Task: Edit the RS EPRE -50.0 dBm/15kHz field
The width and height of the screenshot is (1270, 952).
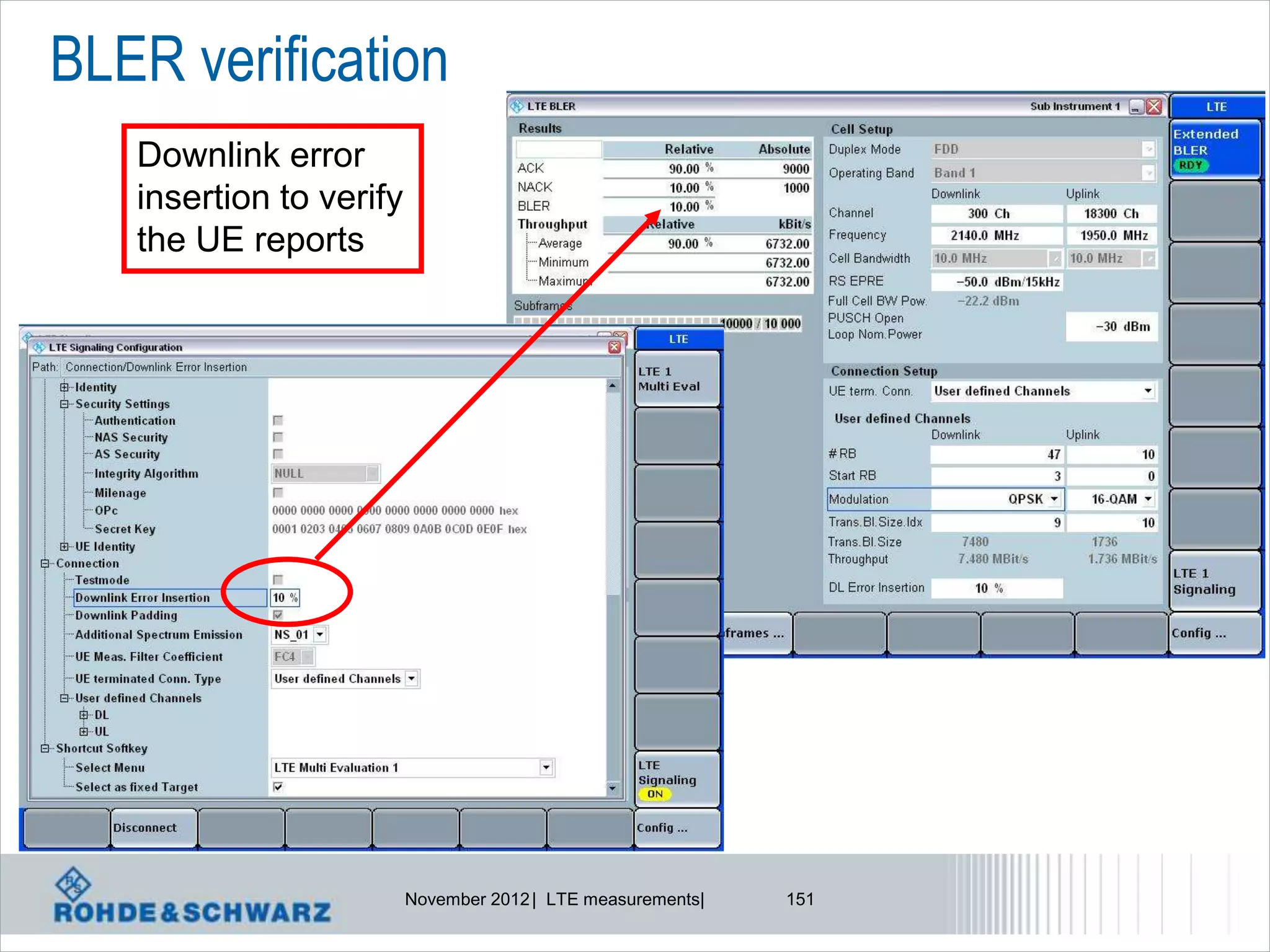Action: pyautogui.click(x=997, y=281)
